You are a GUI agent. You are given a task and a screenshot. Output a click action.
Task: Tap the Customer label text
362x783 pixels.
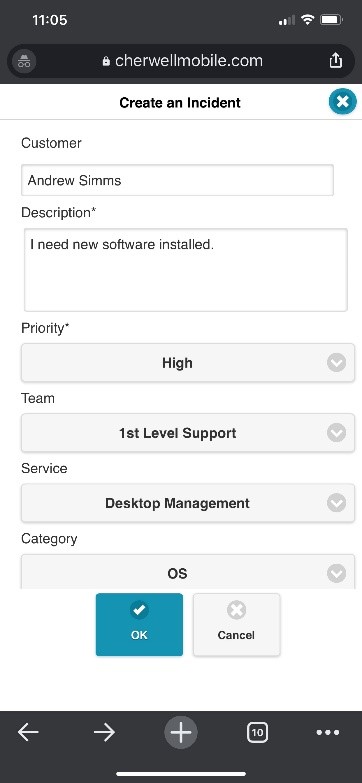pyautogui.click(x=51, y=143)
